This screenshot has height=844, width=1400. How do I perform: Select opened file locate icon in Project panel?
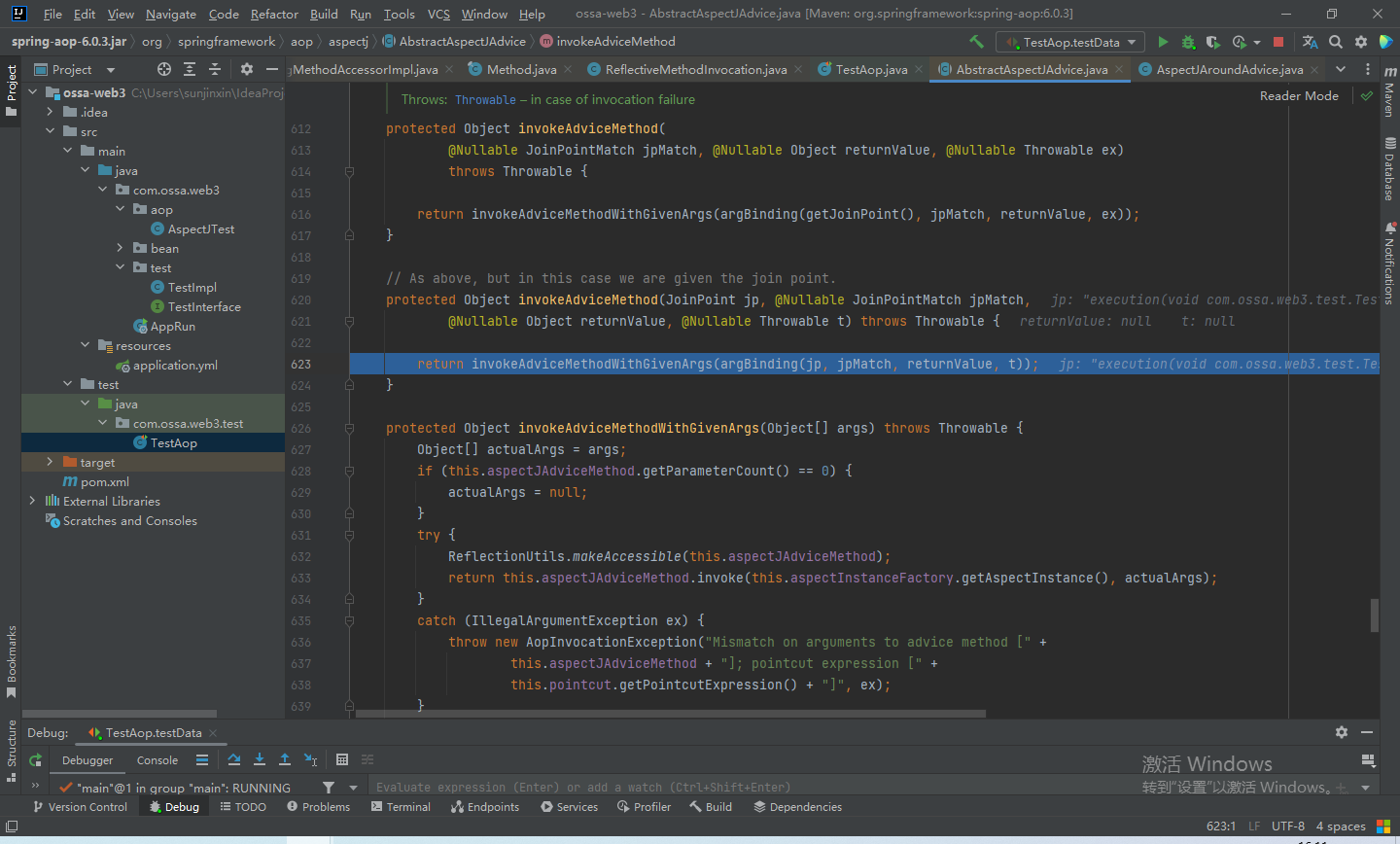[x=164, y=69]
